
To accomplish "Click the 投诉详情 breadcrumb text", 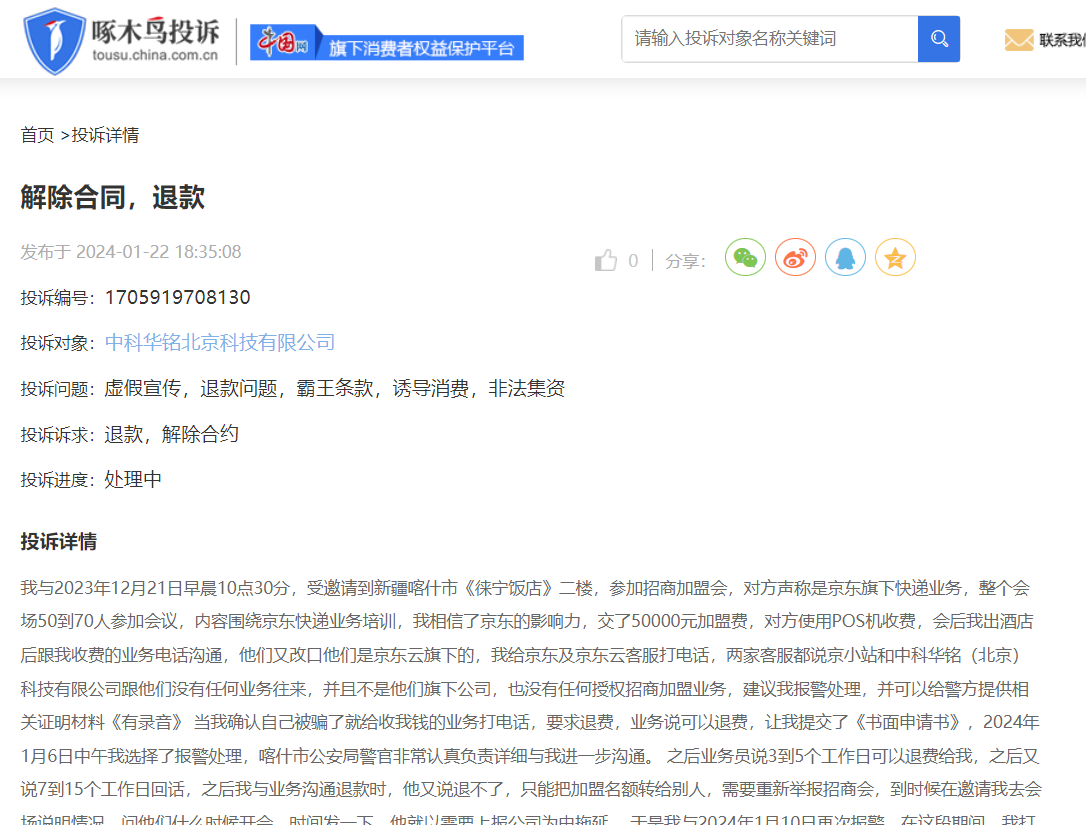I will (105, 135).
